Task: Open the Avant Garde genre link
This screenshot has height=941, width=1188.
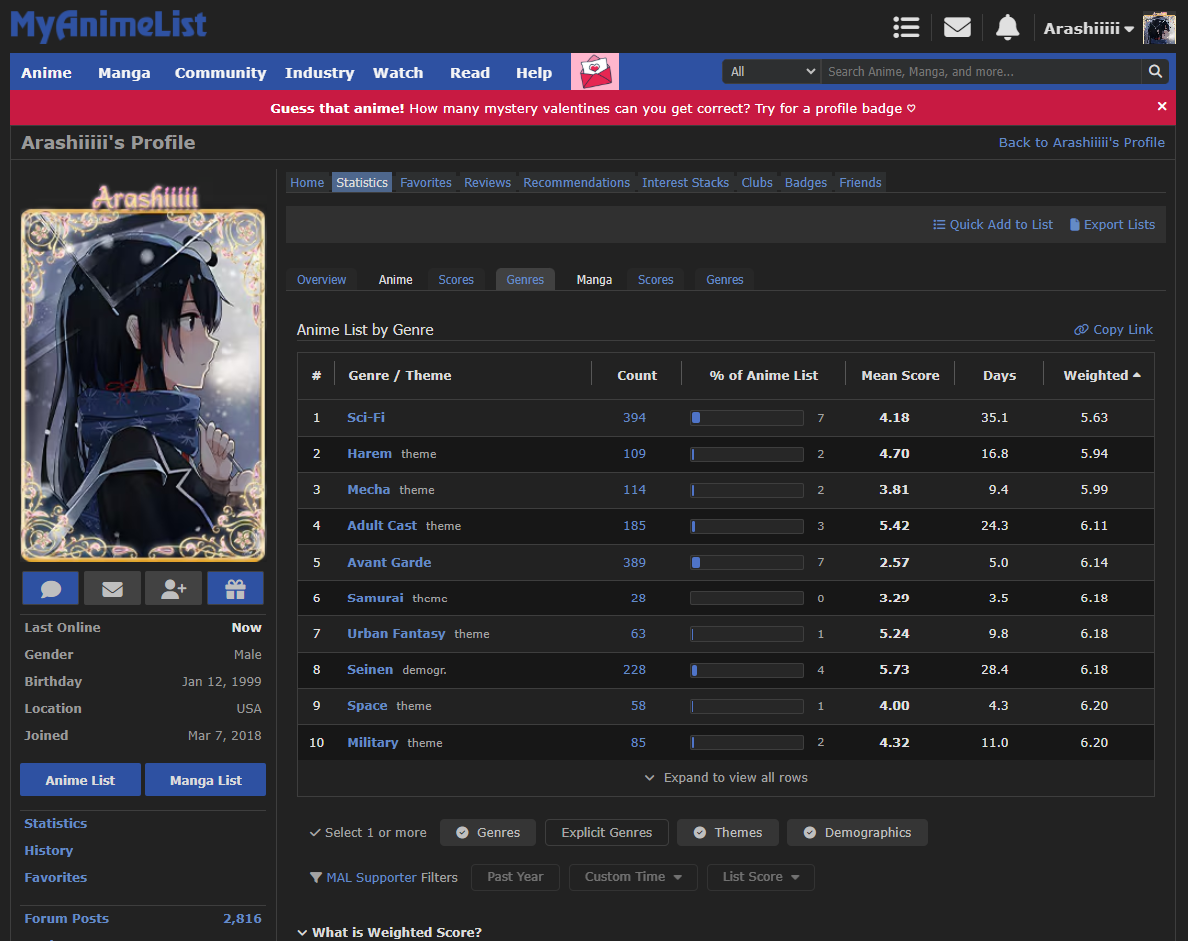Action: tap(389, 562)
